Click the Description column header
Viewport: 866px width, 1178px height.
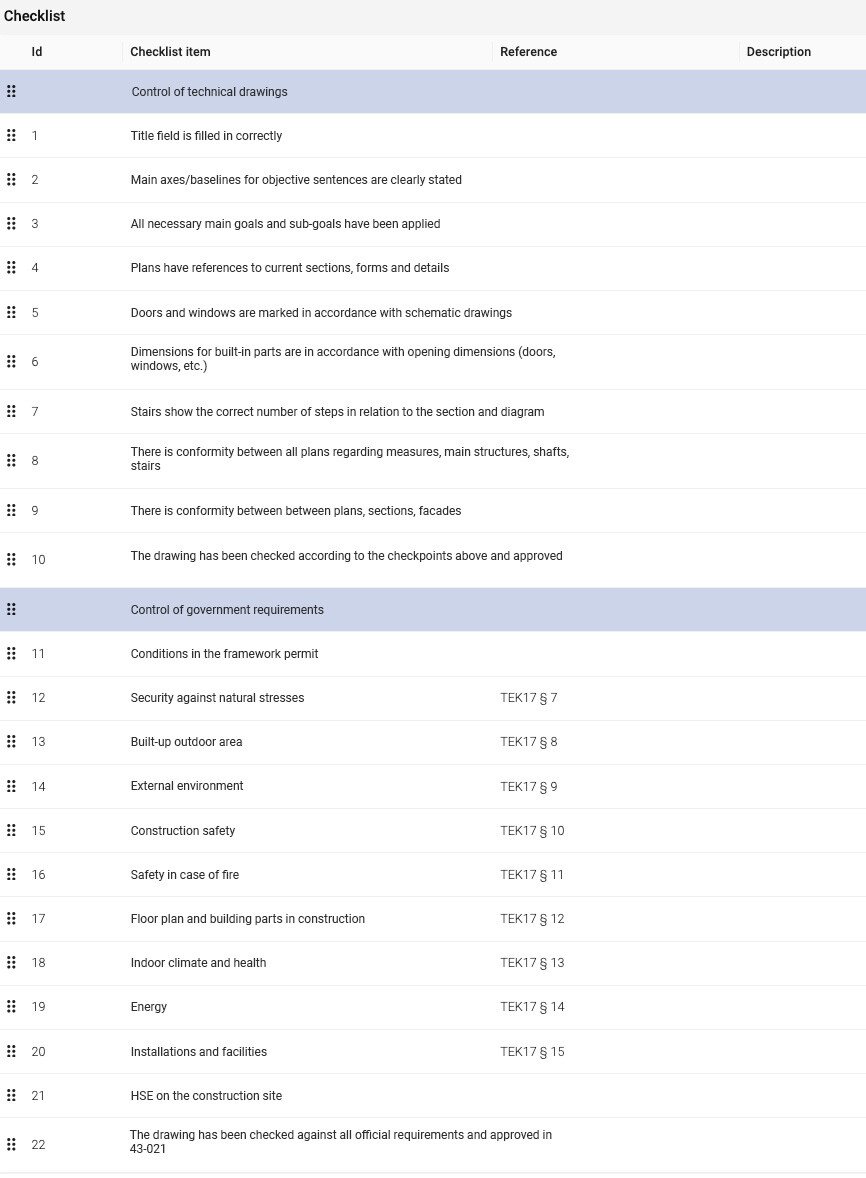pyautogui.click(x=778, y=52)
